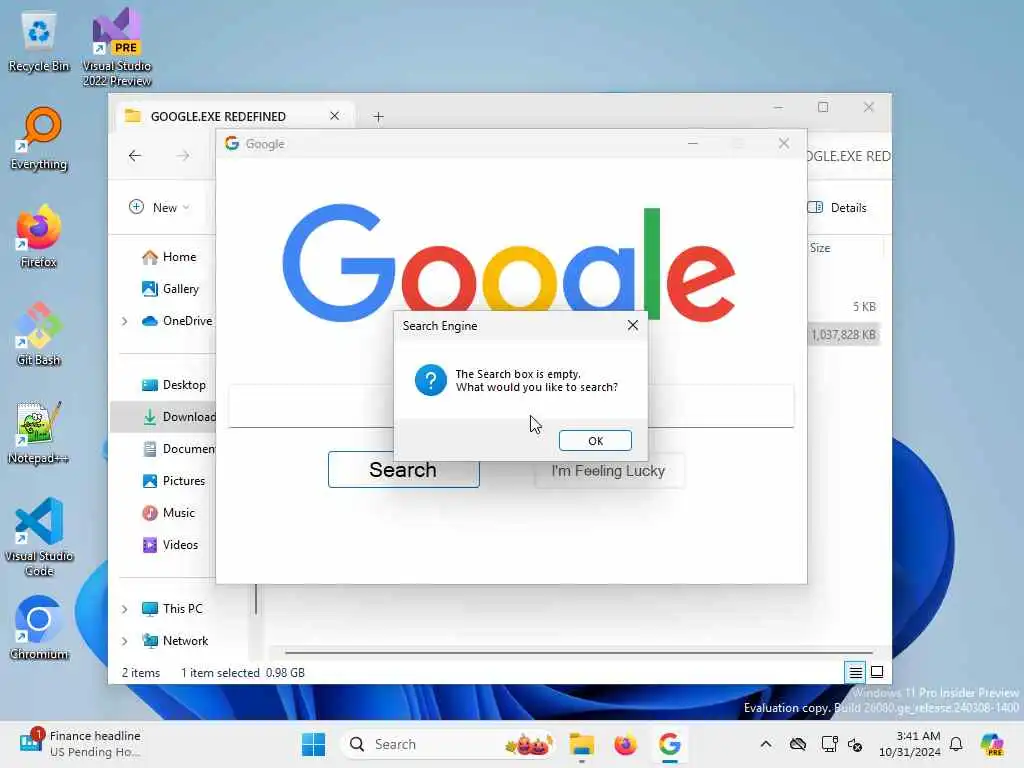Click the Search button in Google window
The height and width of the screenshot is (768, 1024).
tap(403, 470)
